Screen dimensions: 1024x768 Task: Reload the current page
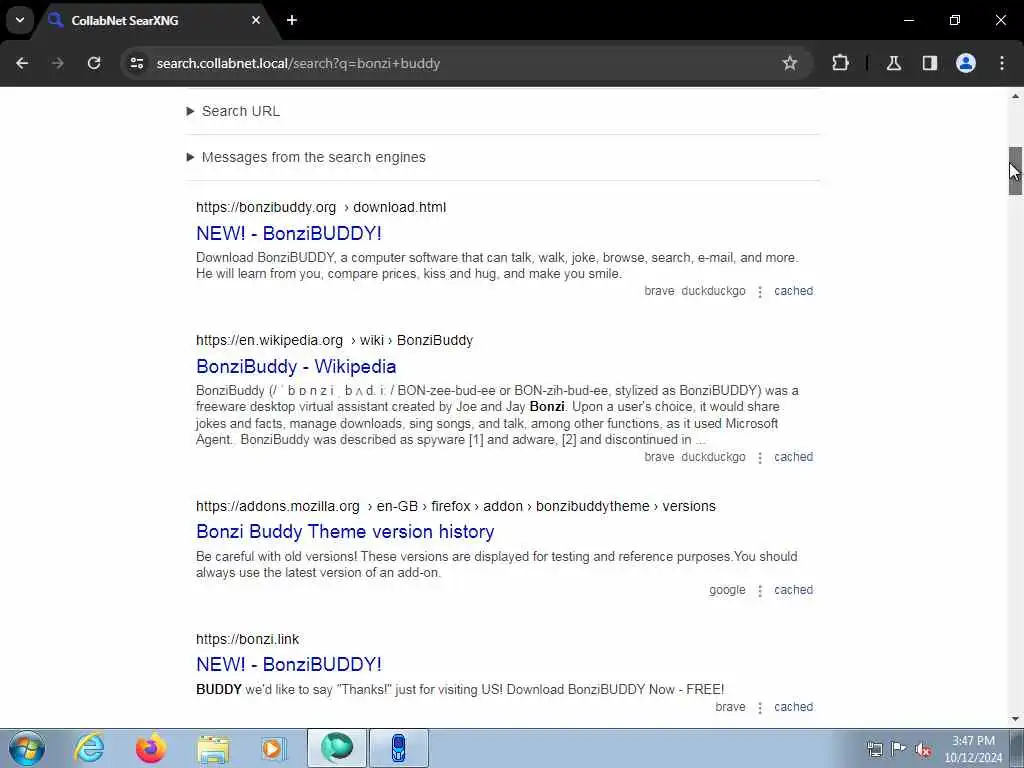(x=94, y=63)
